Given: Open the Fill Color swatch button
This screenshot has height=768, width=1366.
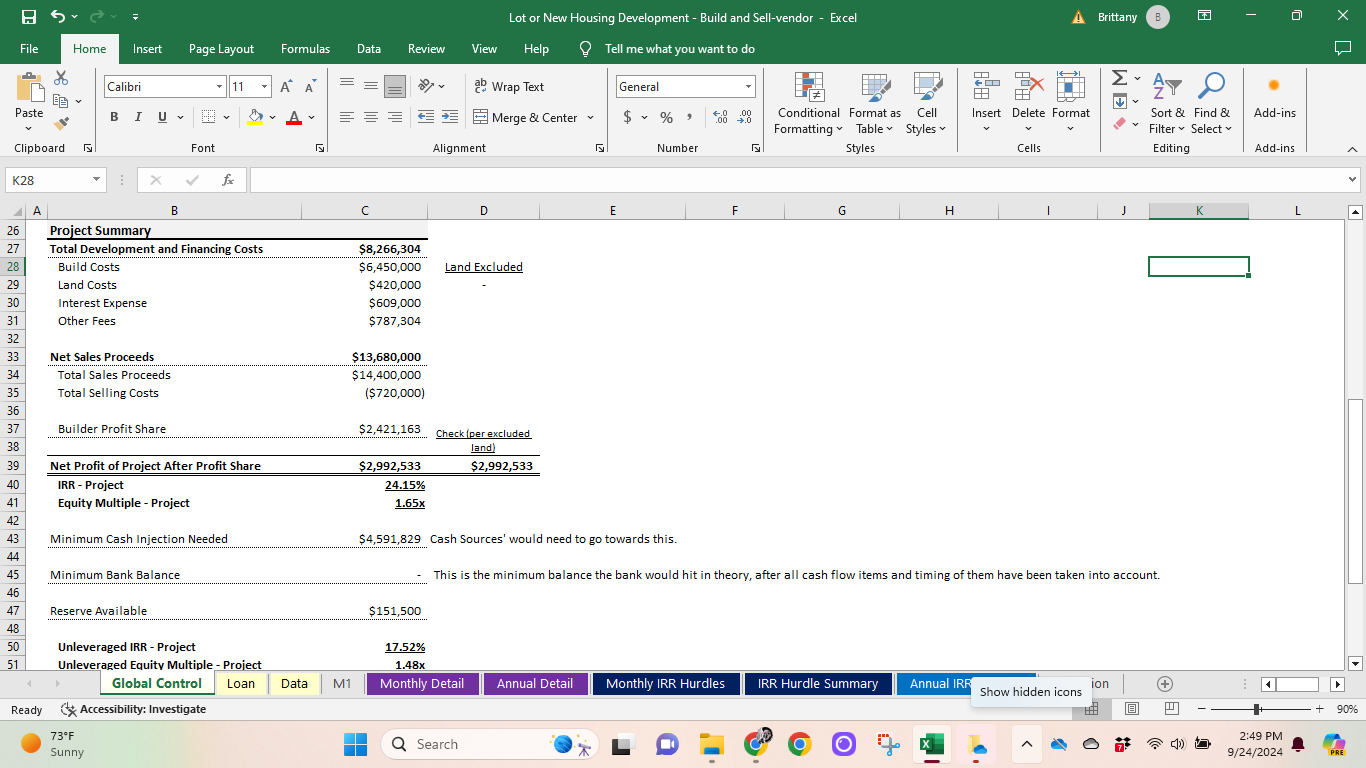Looking at the screenshot, I should (255, 117).
